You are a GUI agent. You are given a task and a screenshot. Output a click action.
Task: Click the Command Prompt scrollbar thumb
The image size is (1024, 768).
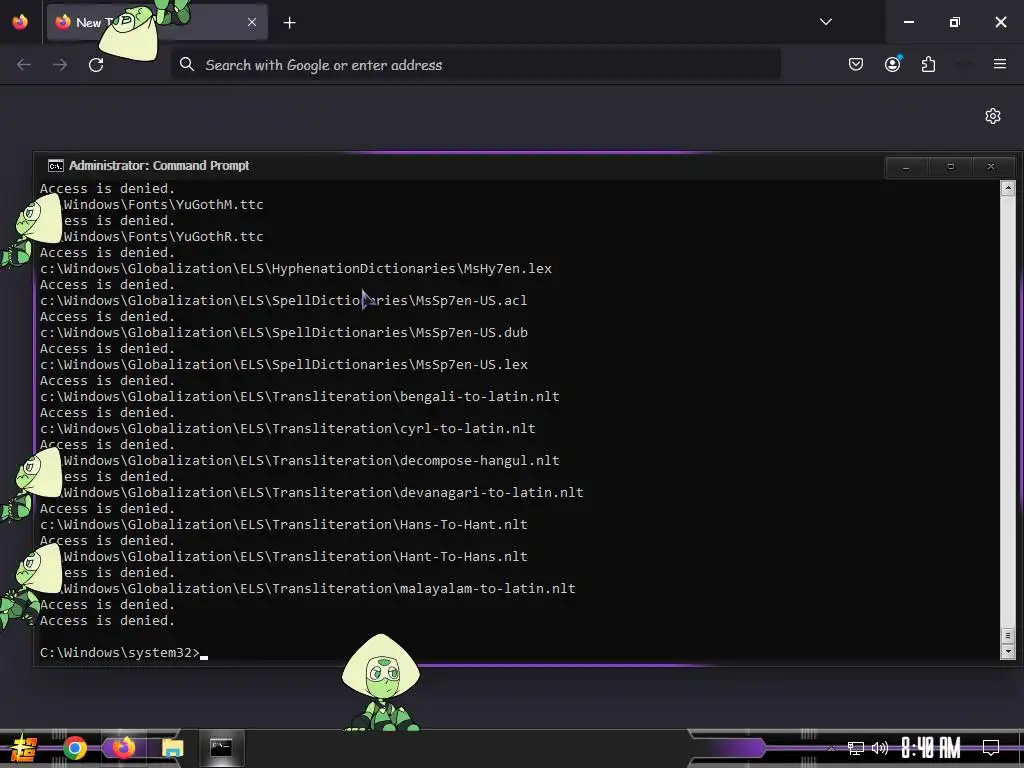[1008, 635]
